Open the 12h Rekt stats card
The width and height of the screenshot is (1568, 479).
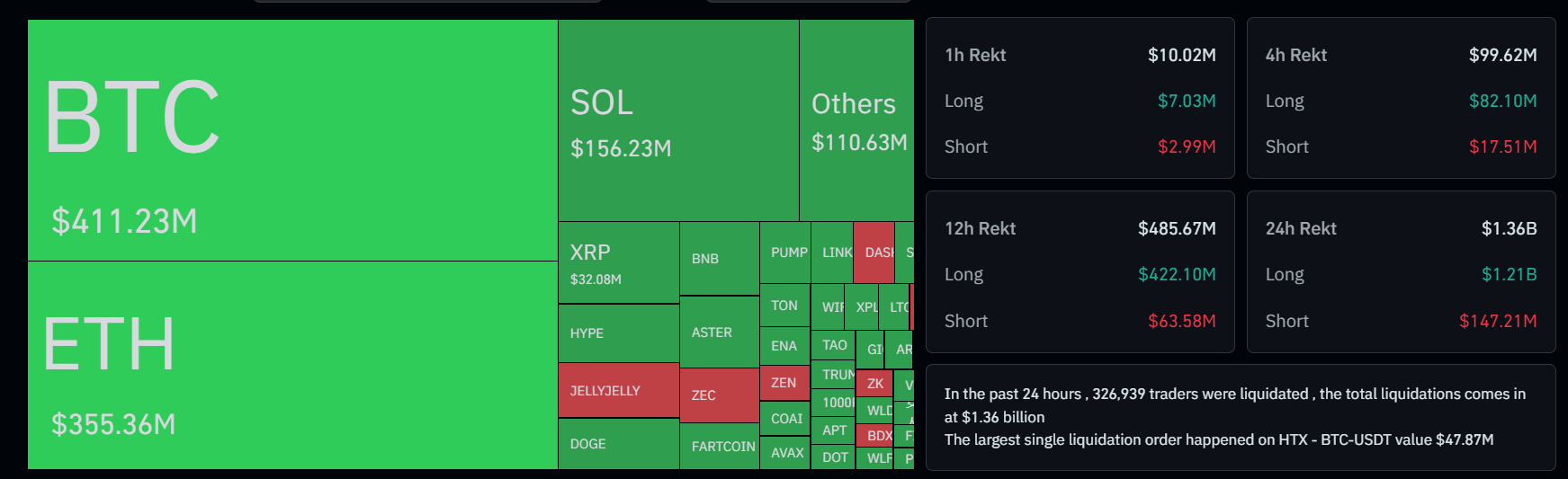(x=1080, y=272)
